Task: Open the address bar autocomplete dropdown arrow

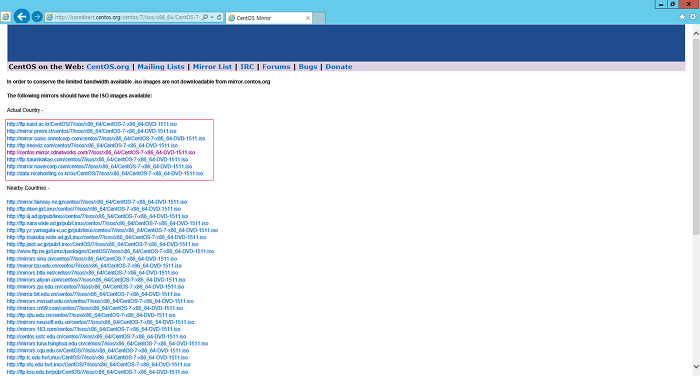Action: 212,17
